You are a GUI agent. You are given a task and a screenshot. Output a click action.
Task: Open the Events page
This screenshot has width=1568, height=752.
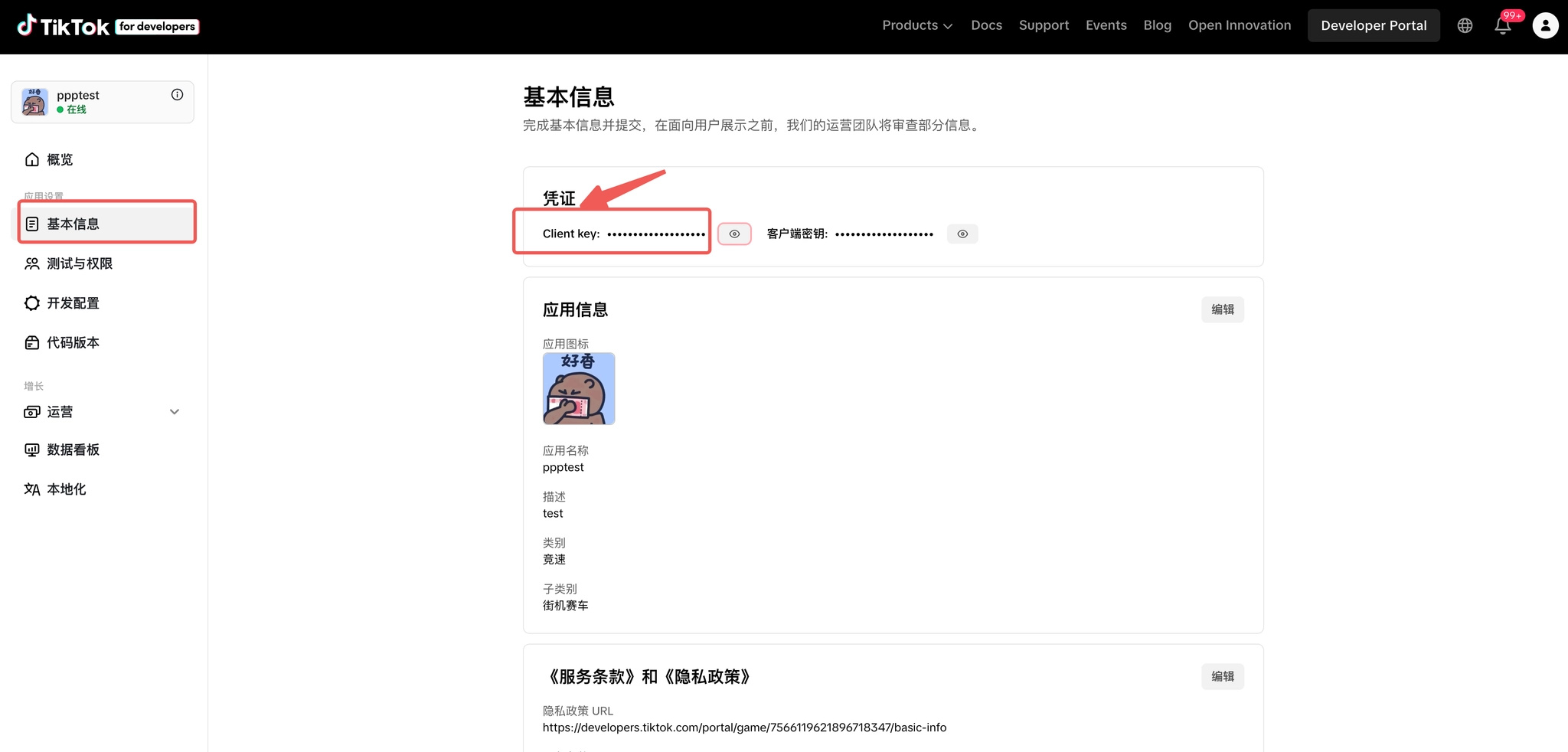click(1106, 25)
